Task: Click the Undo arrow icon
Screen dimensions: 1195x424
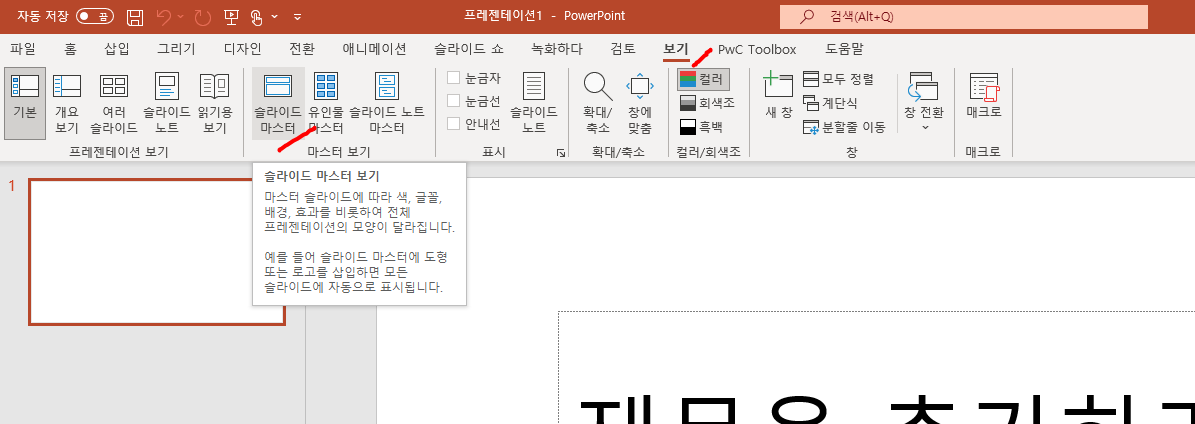Action: (x=164, y=16)
